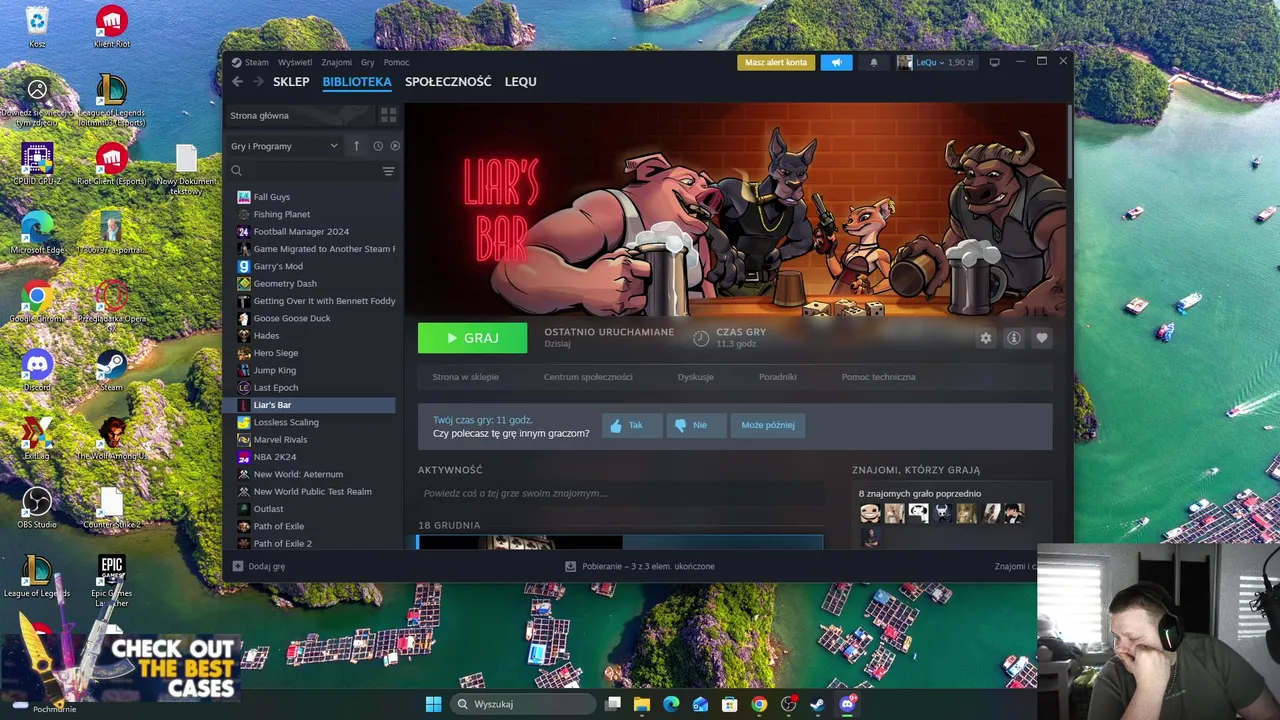Open game settings gear icon
Image resolution: width=1280 pixels, height=720 pixels.
986,338
